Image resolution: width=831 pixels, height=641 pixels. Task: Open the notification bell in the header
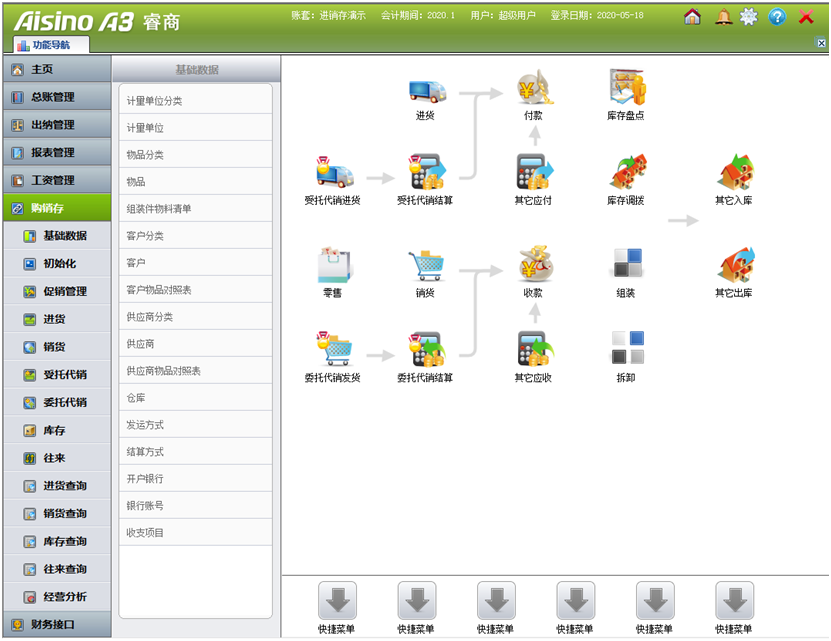[723, 17]
